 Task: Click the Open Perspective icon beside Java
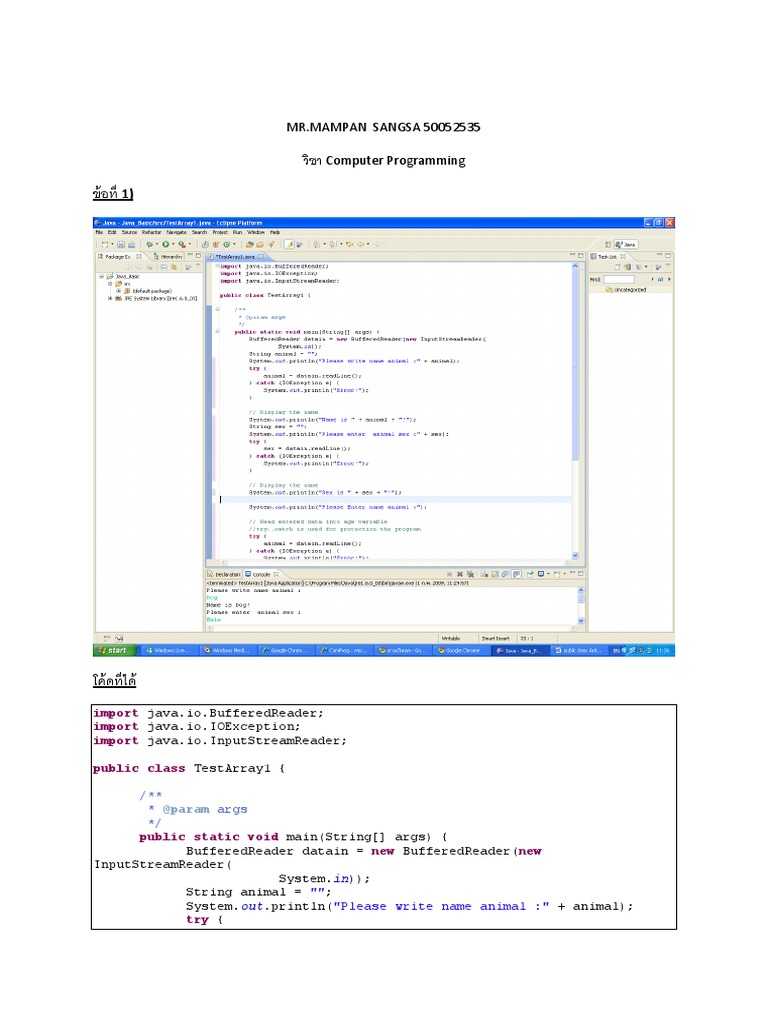606,243
